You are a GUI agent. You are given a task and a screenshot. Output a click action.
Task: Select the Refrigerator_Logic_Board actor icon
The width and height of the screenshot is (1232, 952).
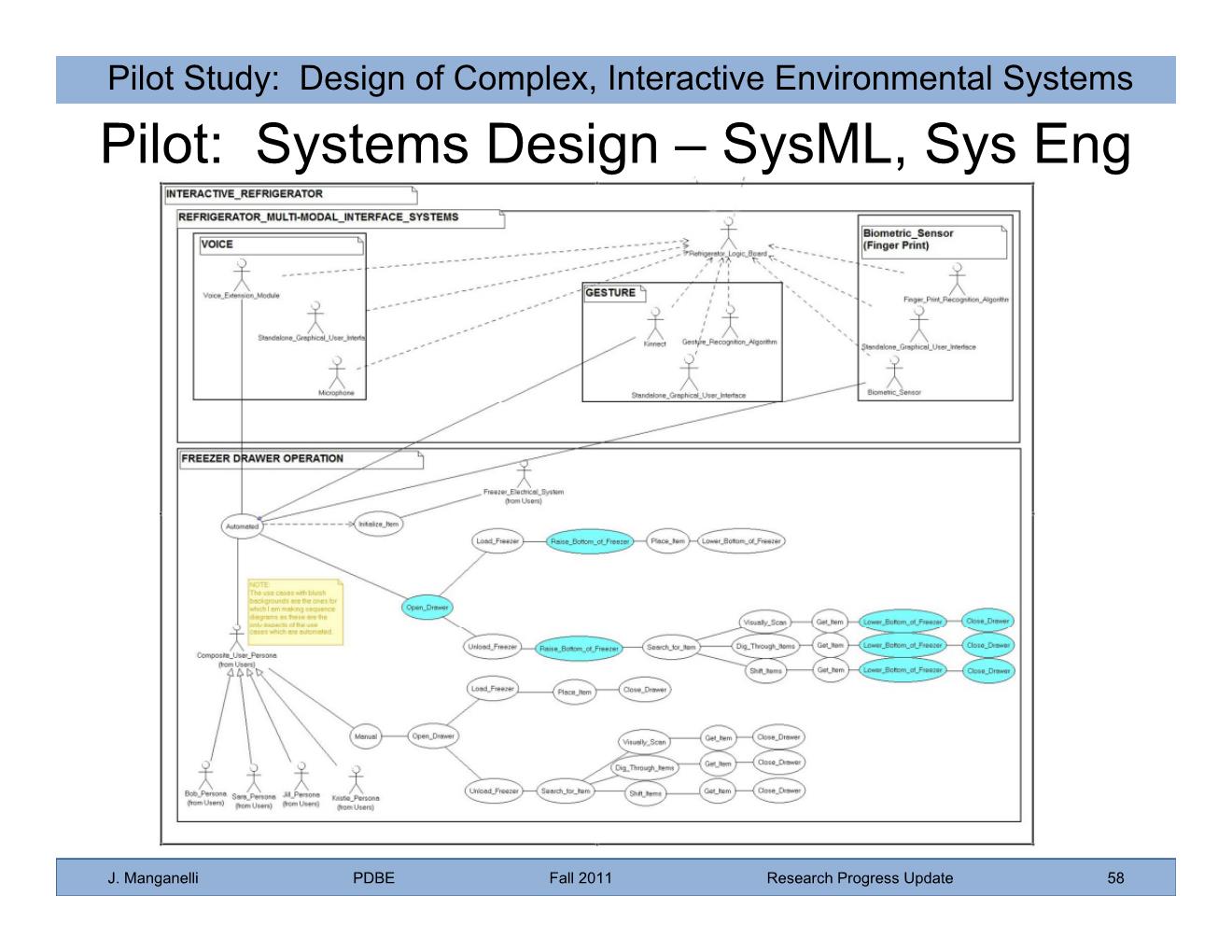pos(728,233)
